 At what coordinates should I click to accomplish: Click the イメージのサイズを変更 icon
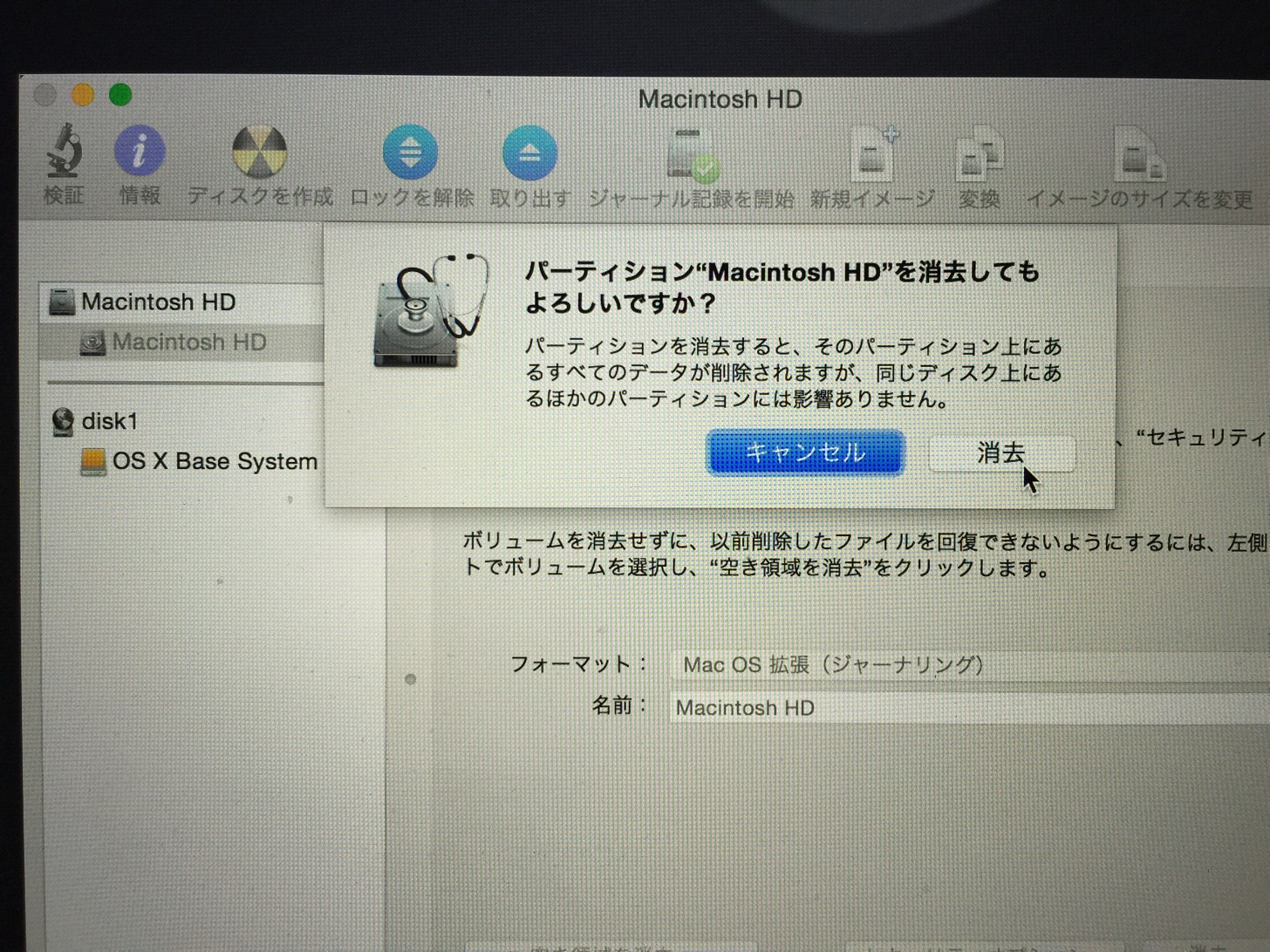[x=1138, y=156]
